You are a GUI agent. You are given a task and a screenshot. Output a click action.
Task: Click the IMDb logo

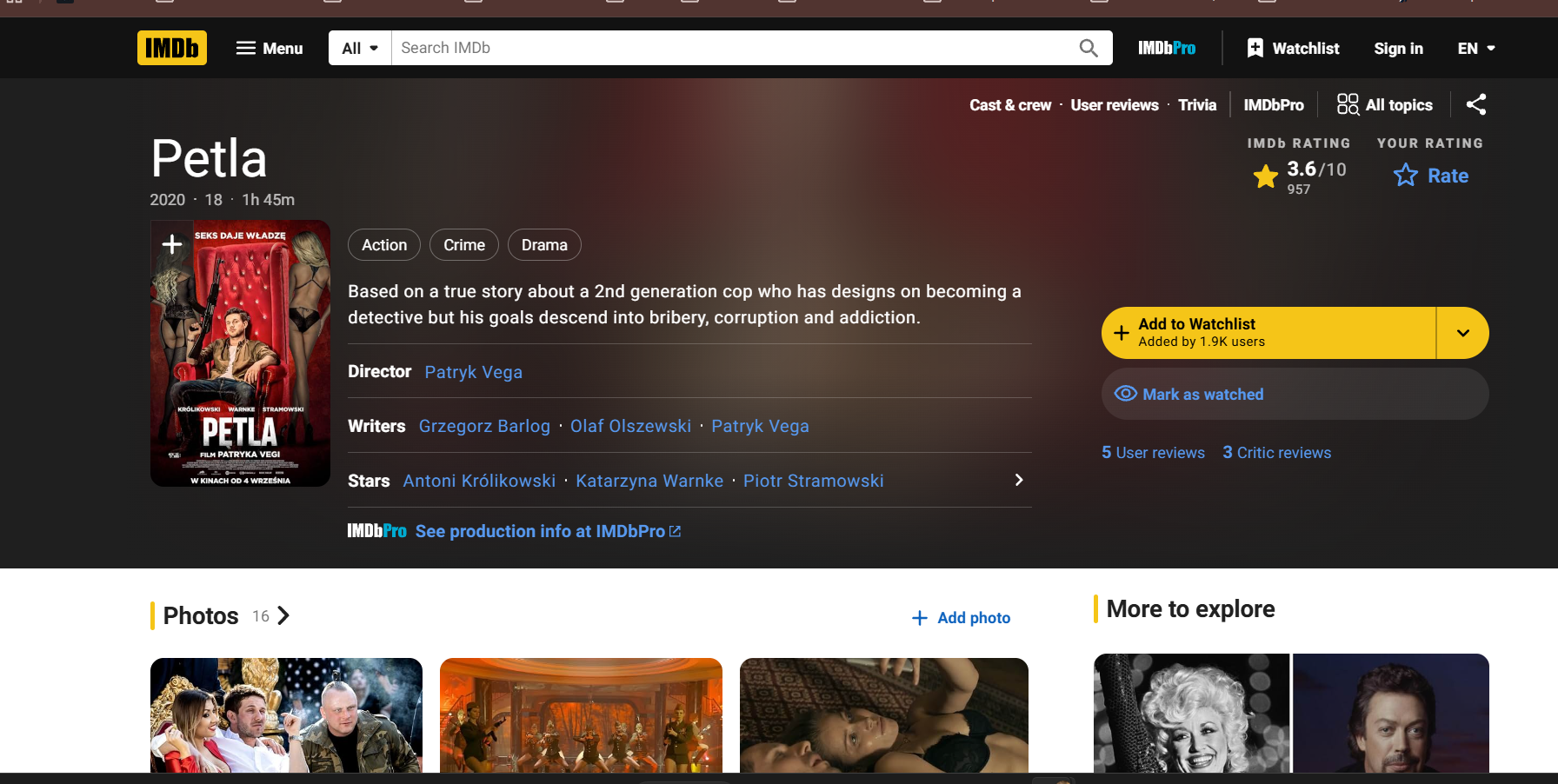pyautogui.click(x=172, y=48)
